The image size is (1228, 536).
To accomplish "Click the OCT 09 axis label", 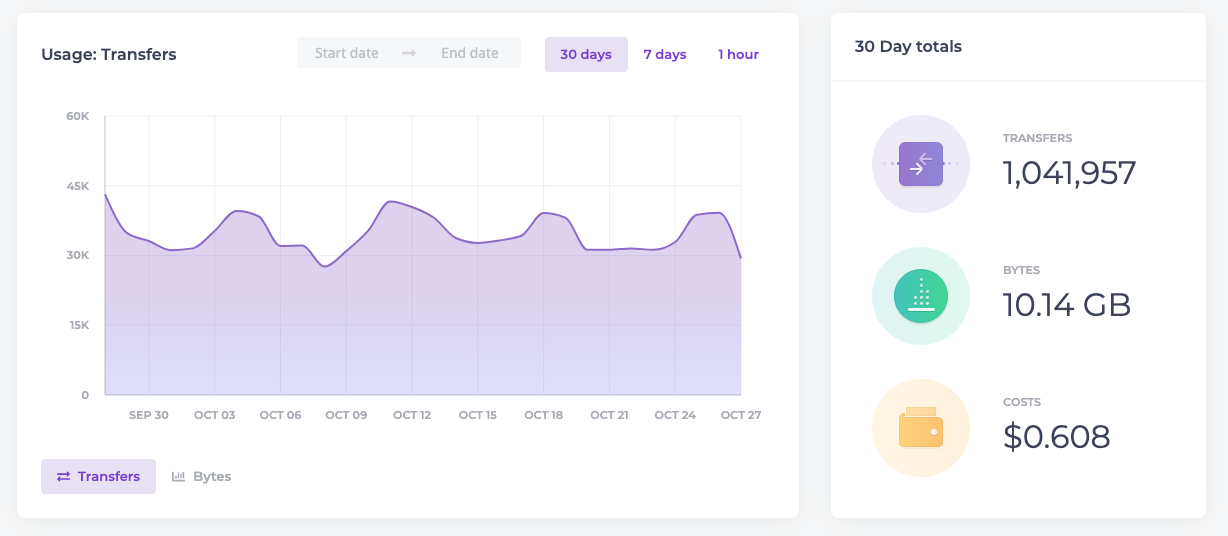I will tap(346, 415).
